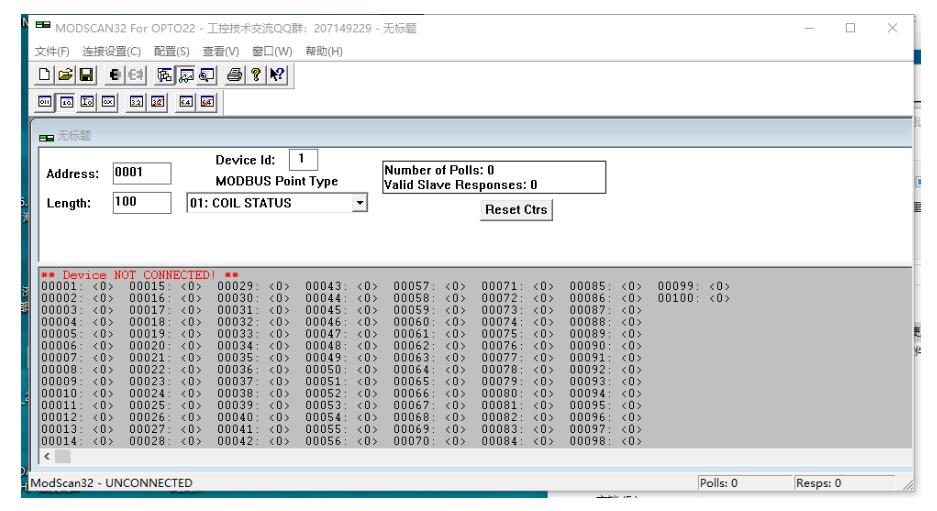Expand the MODBUS Point Type dropdown arrow
This screenshot has height=511, width=937.
click(359, 203)
